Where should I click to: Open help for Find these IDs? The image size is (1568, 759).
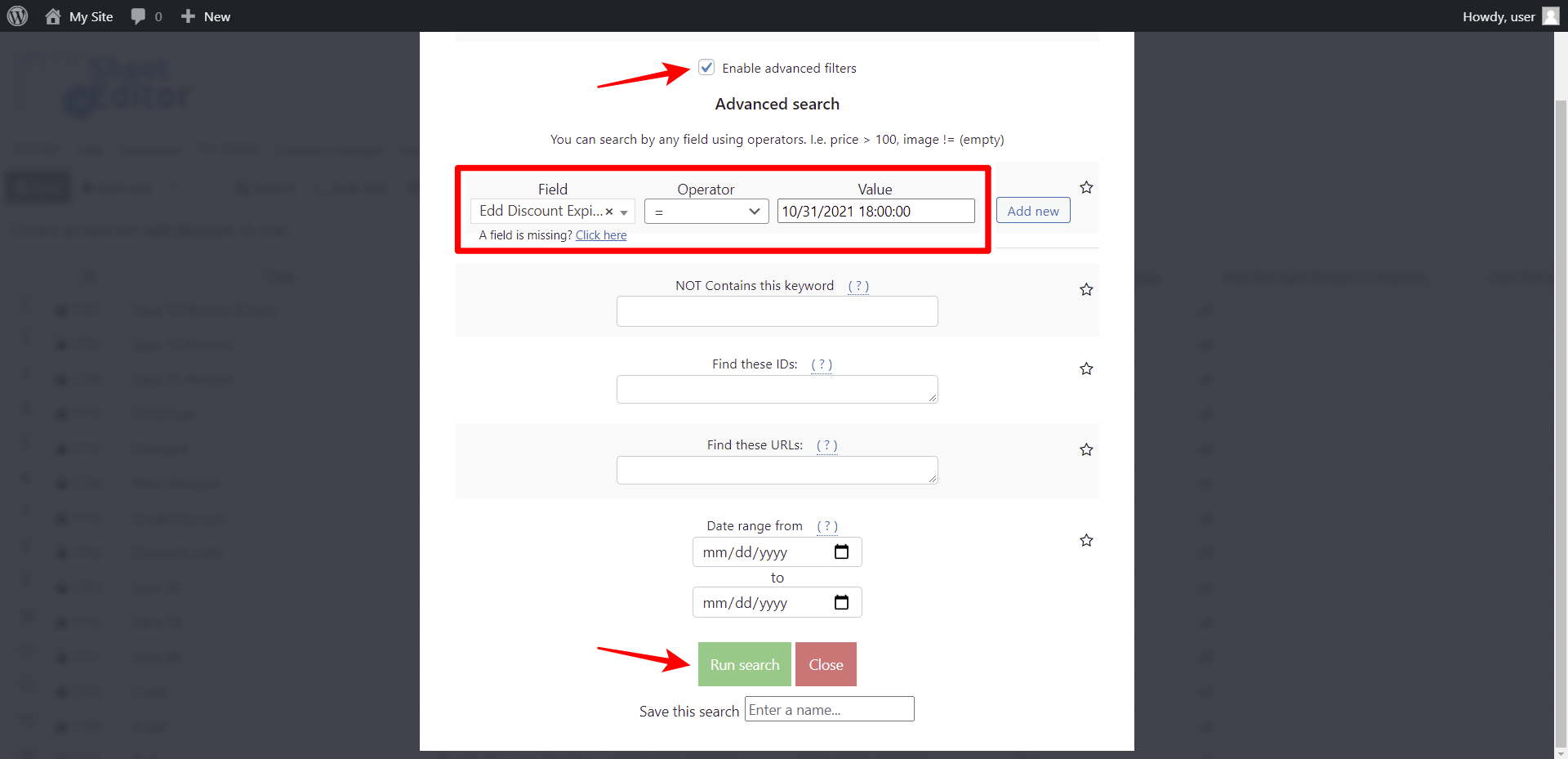[x=822, y=364]
